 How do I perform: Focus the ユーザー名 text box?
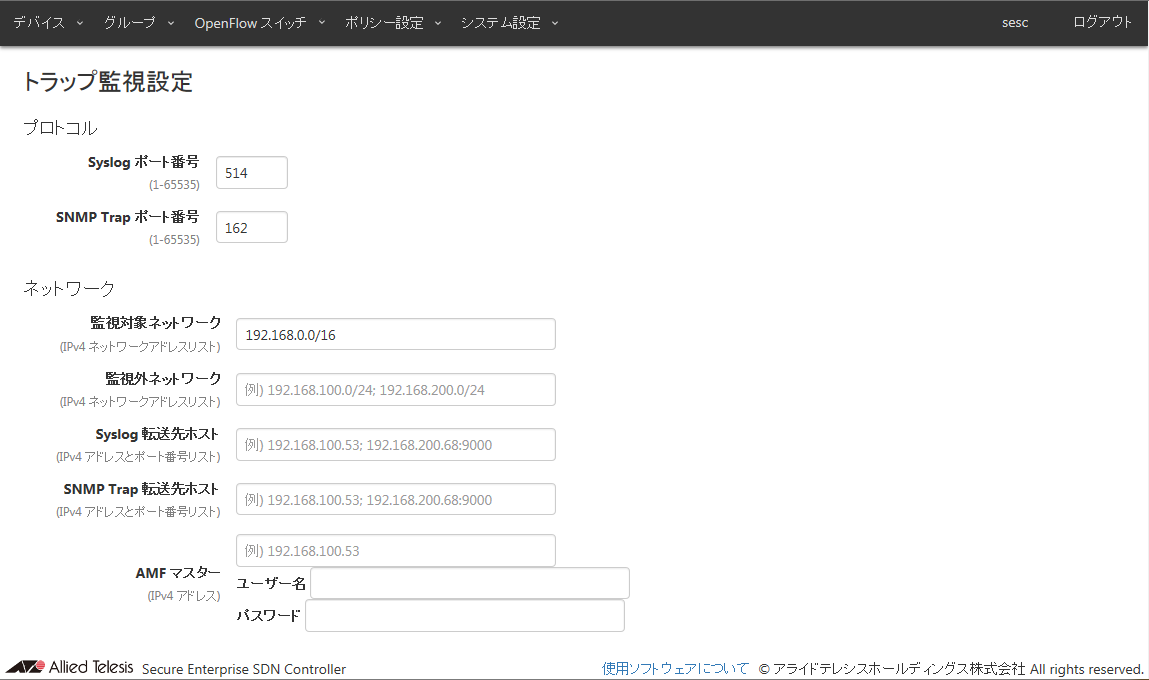[469, 583]
